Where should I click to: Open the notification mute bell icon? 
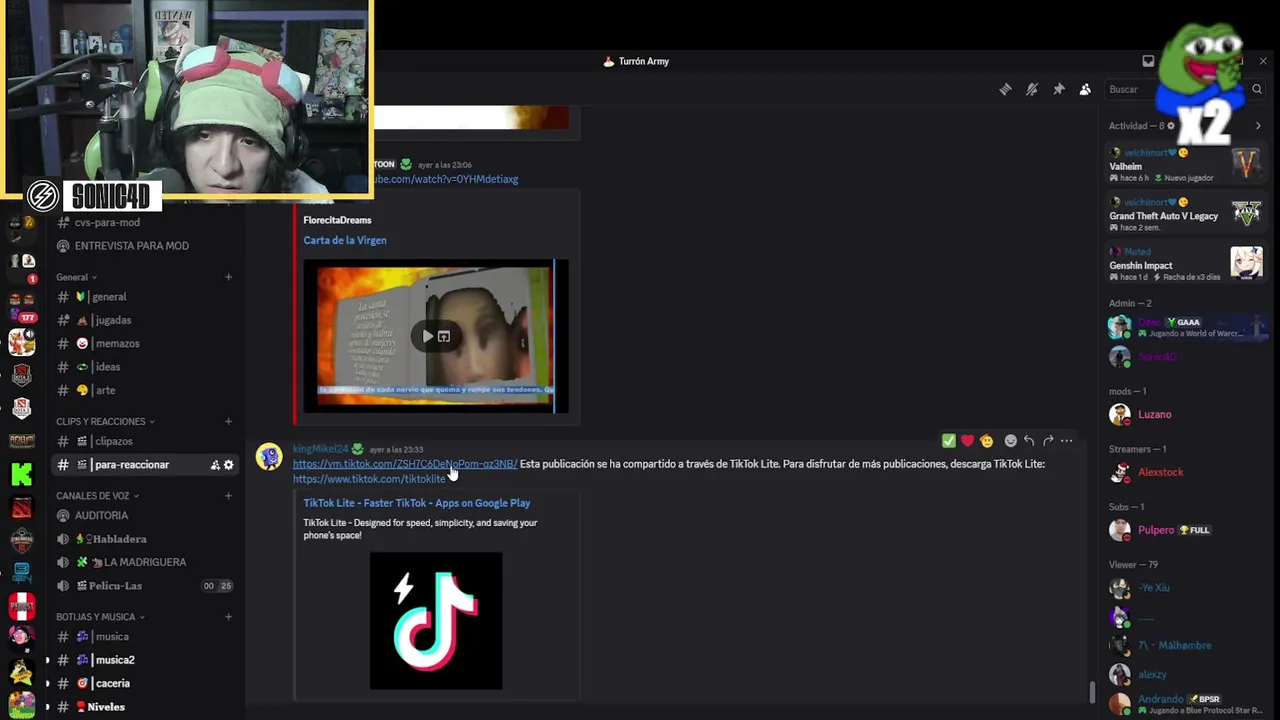pos(1032,89)
